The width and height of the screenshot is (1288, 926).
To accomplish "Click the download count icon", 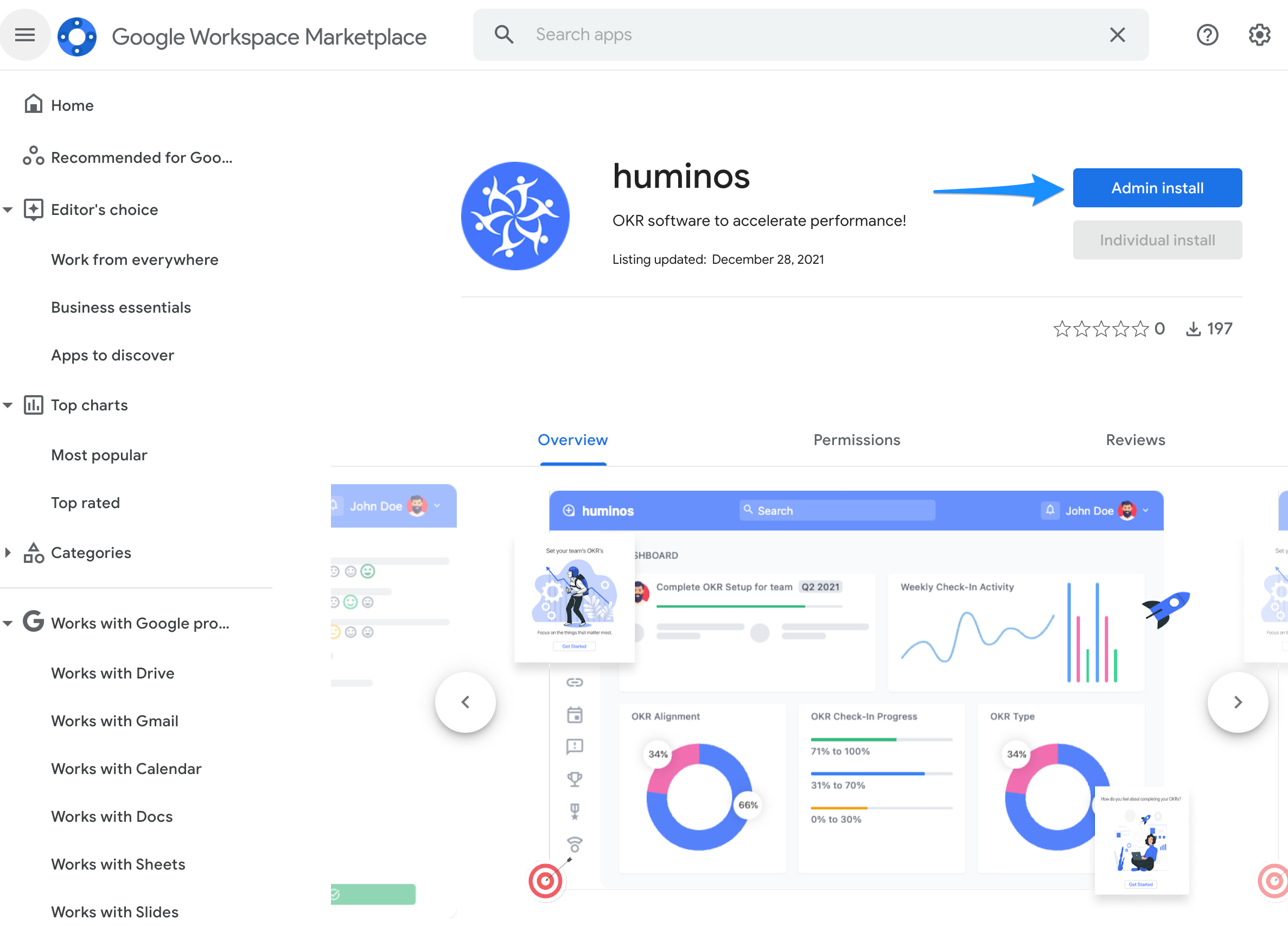I will 1193,329.
